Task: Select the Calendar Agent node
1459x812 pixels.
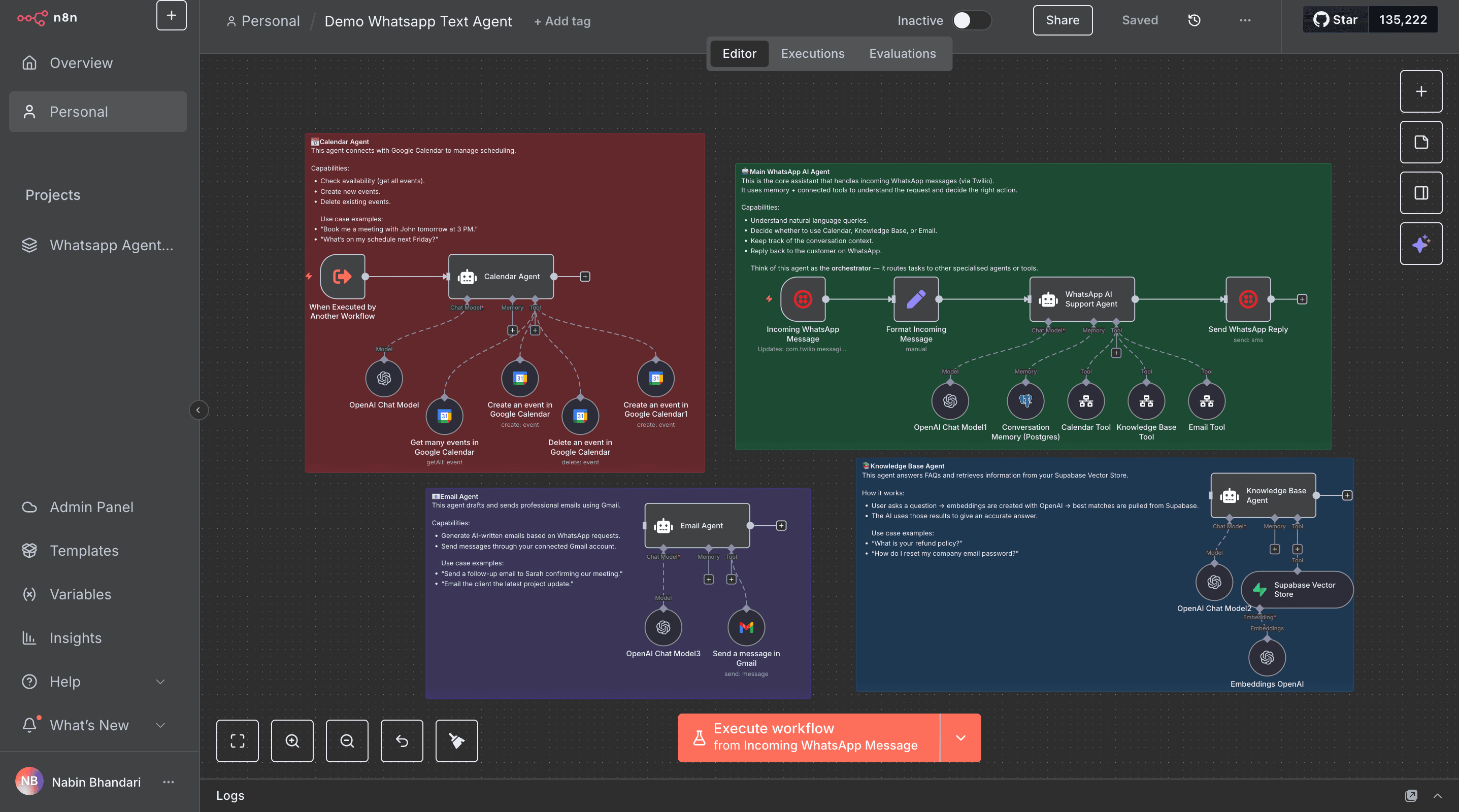Action: (x=501, y=276)
